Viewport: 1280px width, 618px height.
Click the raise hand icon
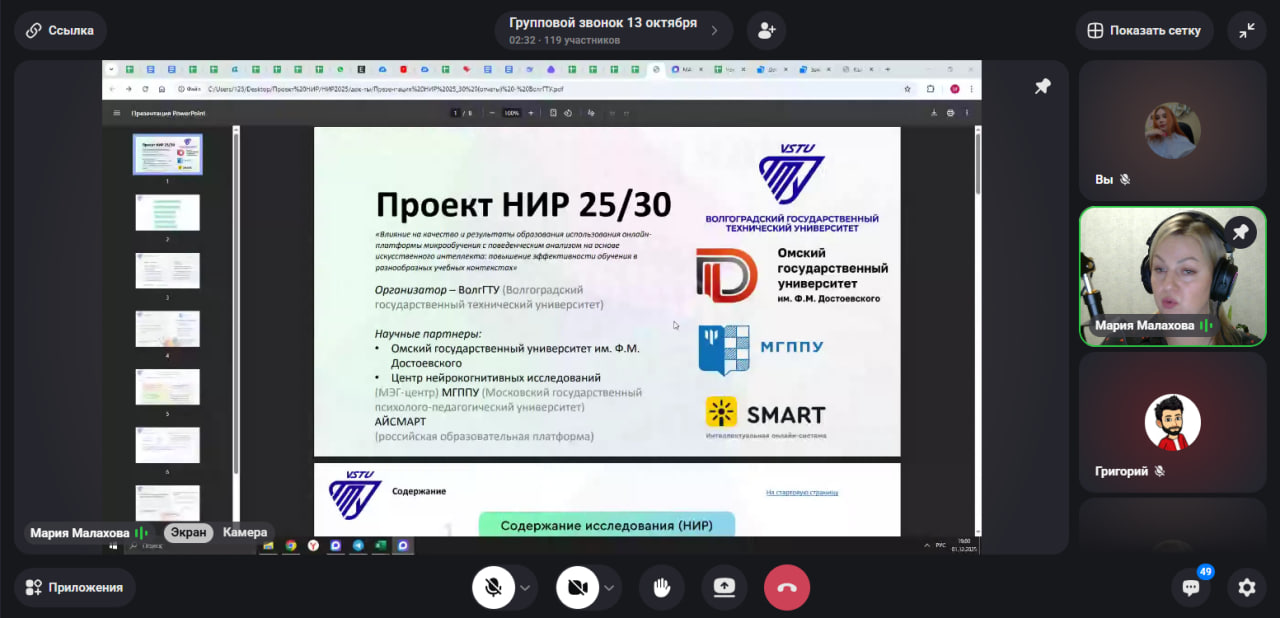point(661,588)
